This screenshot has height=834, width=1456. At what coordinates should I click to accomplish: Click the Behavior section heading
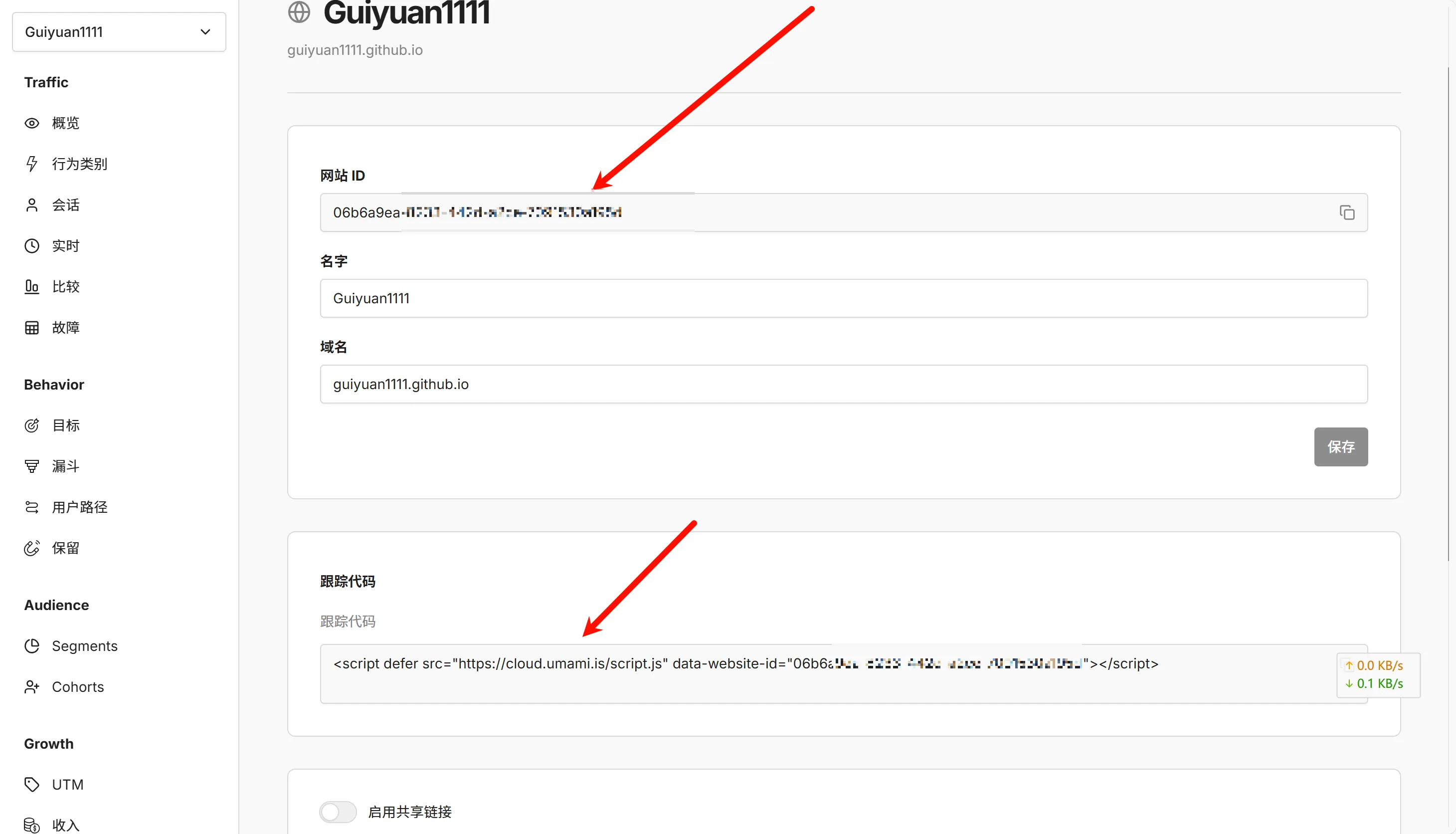click(x=54, y=385)
